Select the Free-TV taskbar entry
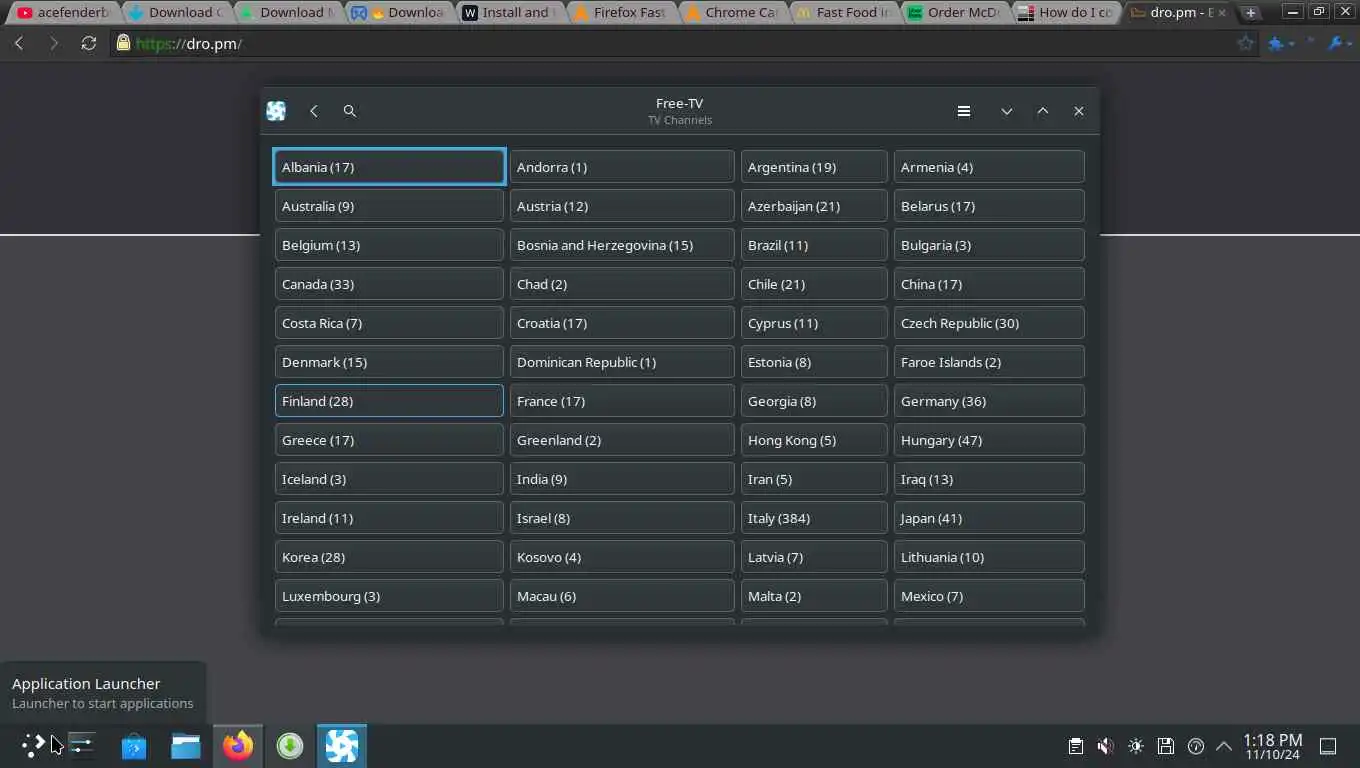 342,745
